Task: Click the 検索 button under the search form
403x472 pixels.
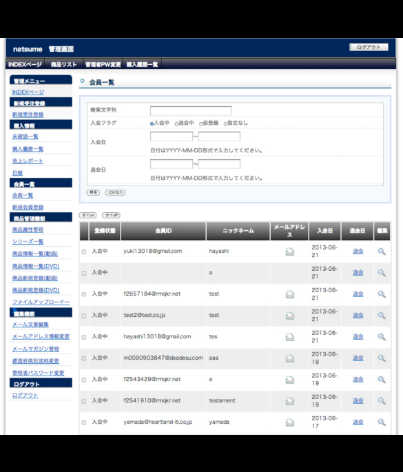Action: pyautogui.click(x=93, y=192)
